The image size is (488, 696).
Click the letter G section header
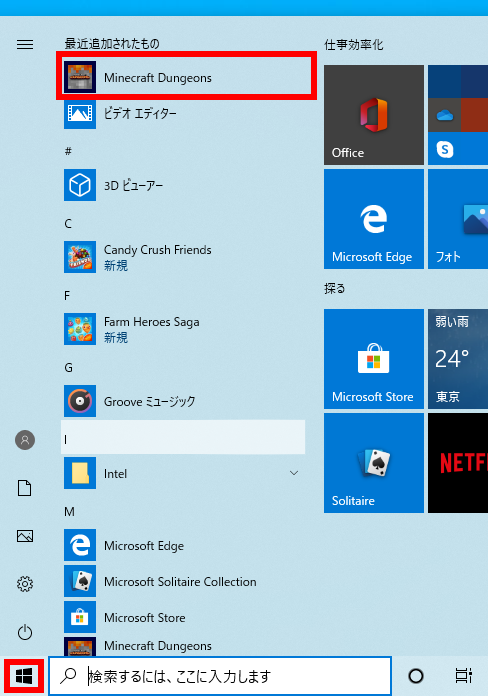(x=68, y=368)
